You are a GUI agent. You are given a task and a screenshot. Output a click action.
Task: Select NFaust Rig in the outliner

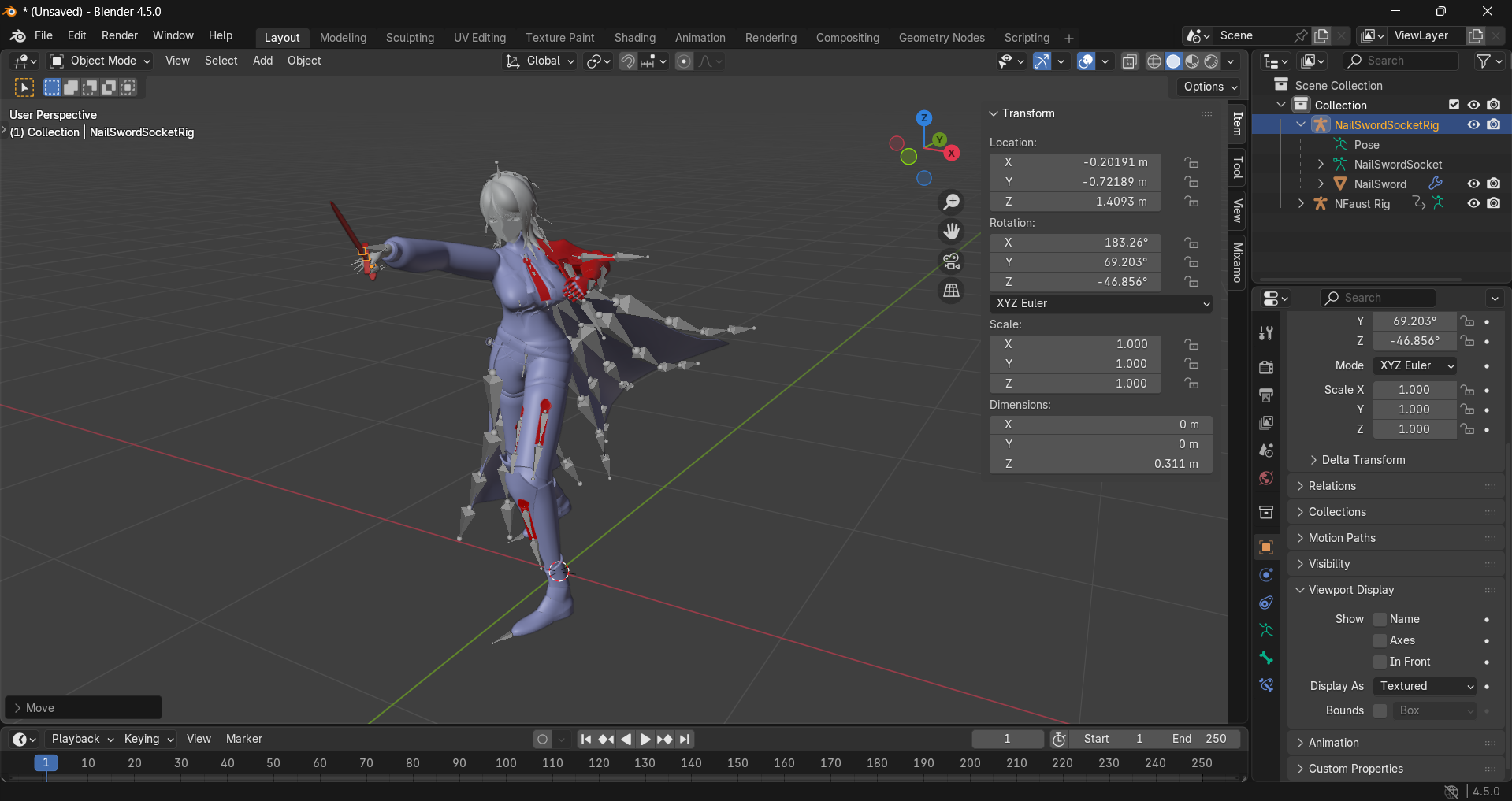click(1362, 204)
